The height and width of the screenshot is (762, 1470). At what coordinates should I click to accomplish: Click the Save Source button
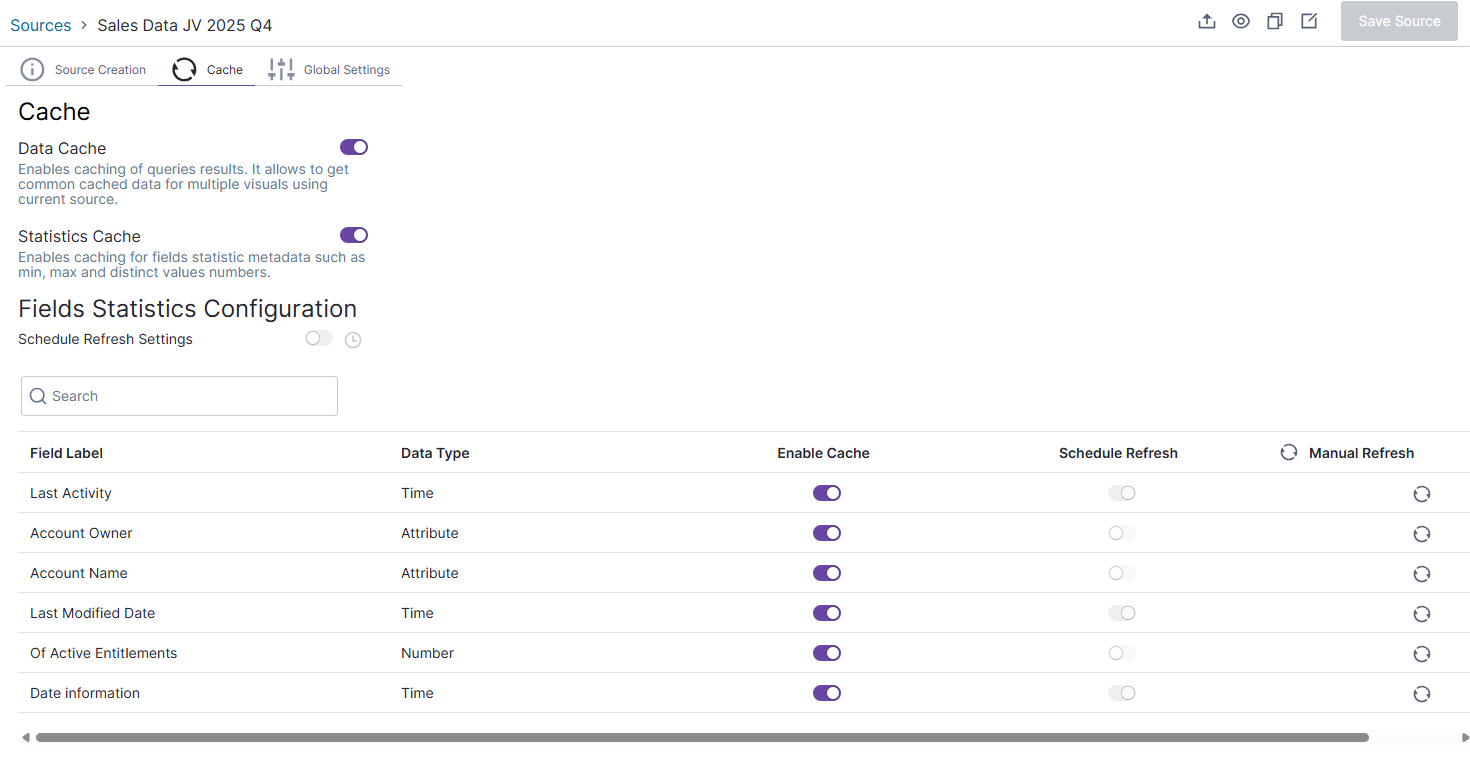coord(1399,21)
